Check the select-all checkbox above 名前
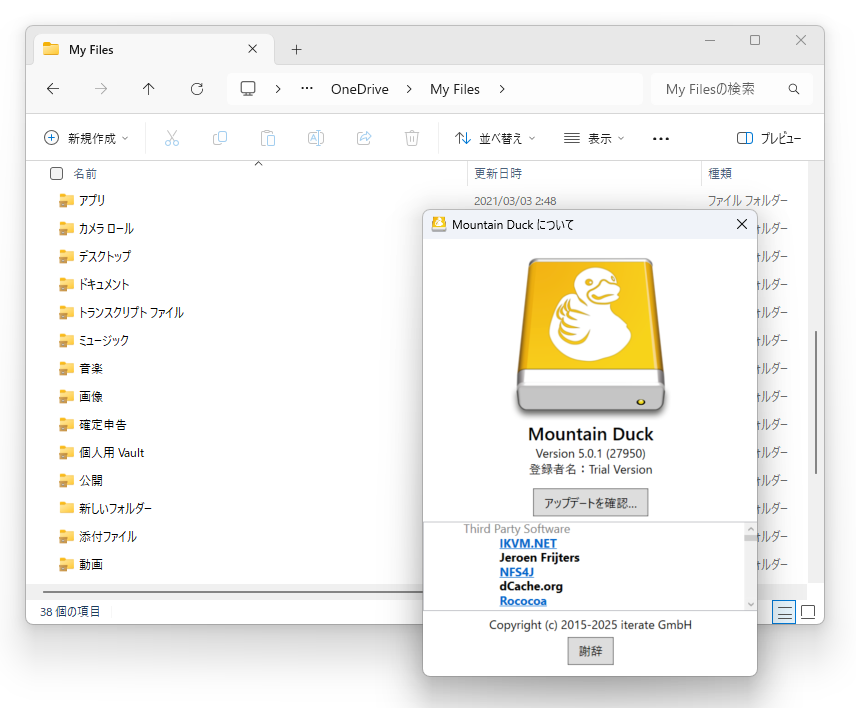 click(x=56, y=173)
